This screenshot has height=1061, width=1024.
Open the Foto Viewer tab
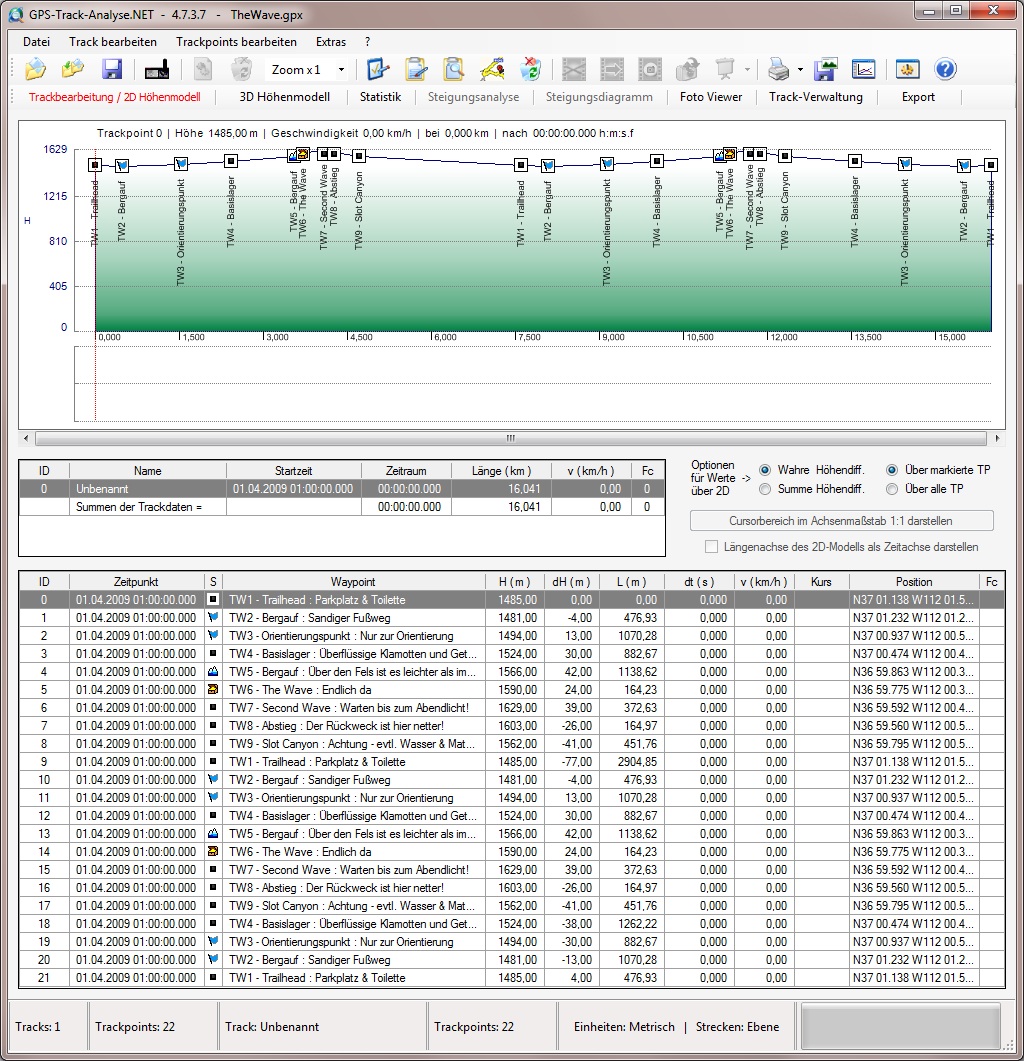tap(711, 97)
